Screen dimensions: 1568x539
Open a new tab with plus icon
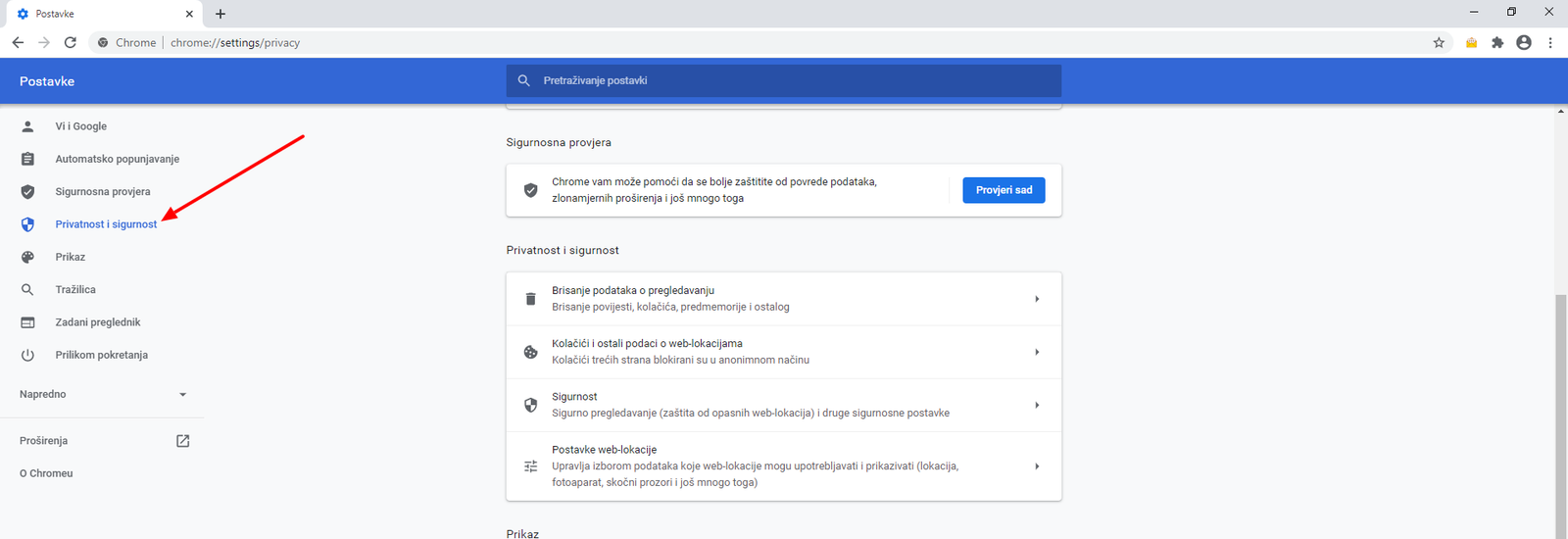pyautogui.click(x=220, y=14)
